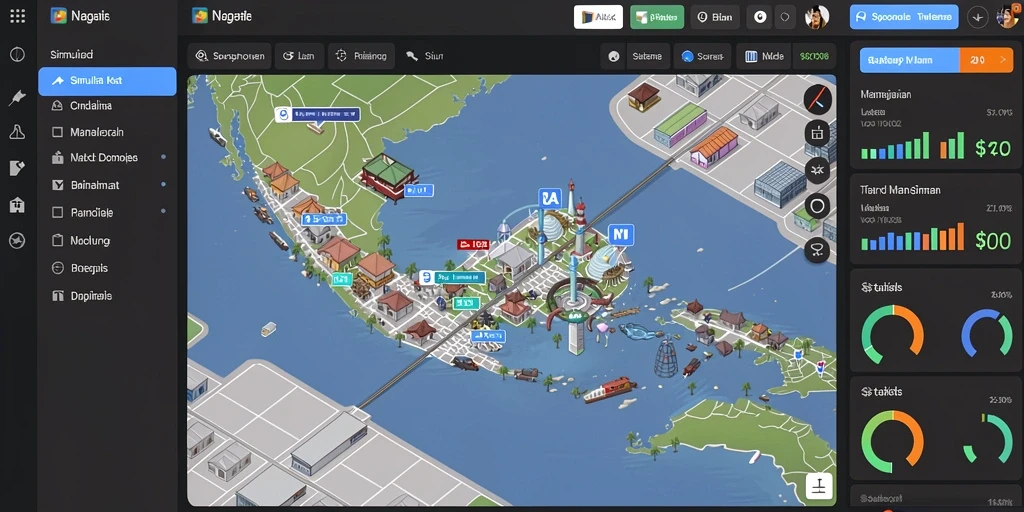Click the download arrow icon in the top bar
Image resolution: width=1024 pixels, height=512 pixels.
coord(978,18)
